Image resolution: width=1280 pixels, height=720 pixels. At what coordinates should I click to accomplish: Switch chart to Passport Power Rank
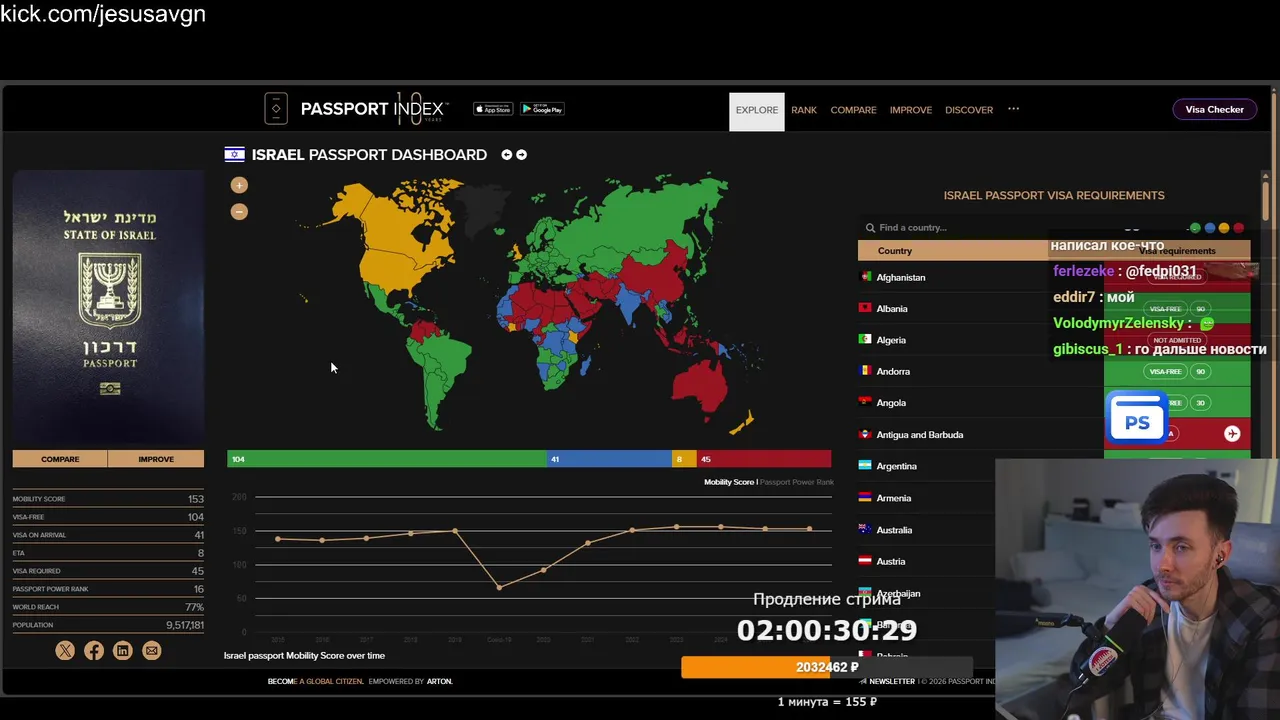(x=796, y=482)
